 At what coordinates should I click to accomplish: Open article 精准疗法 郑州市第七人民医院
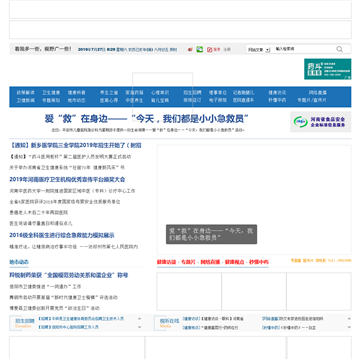(x=74, y=247)
